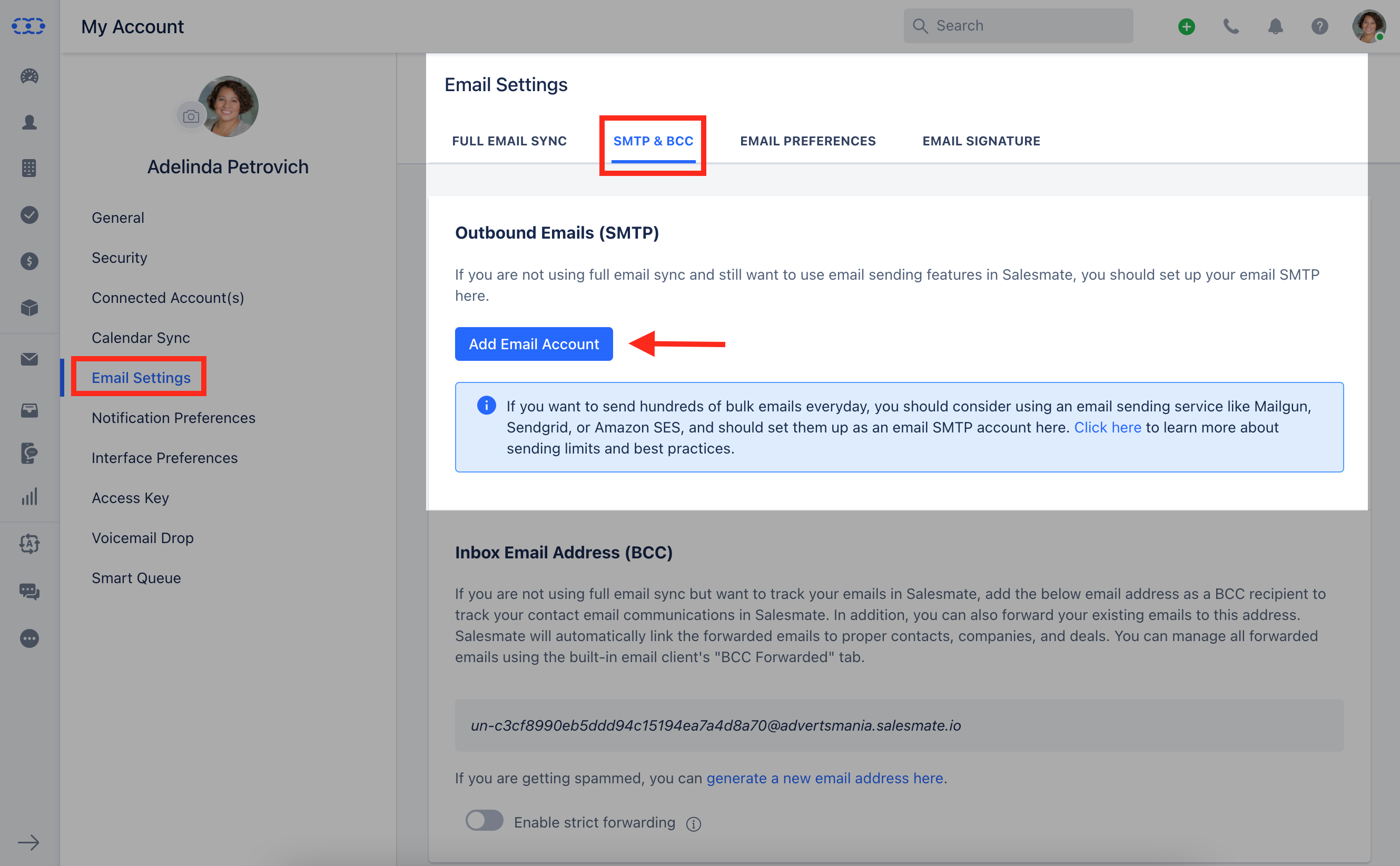Open Interface Preferences

(x=165, y=458)
